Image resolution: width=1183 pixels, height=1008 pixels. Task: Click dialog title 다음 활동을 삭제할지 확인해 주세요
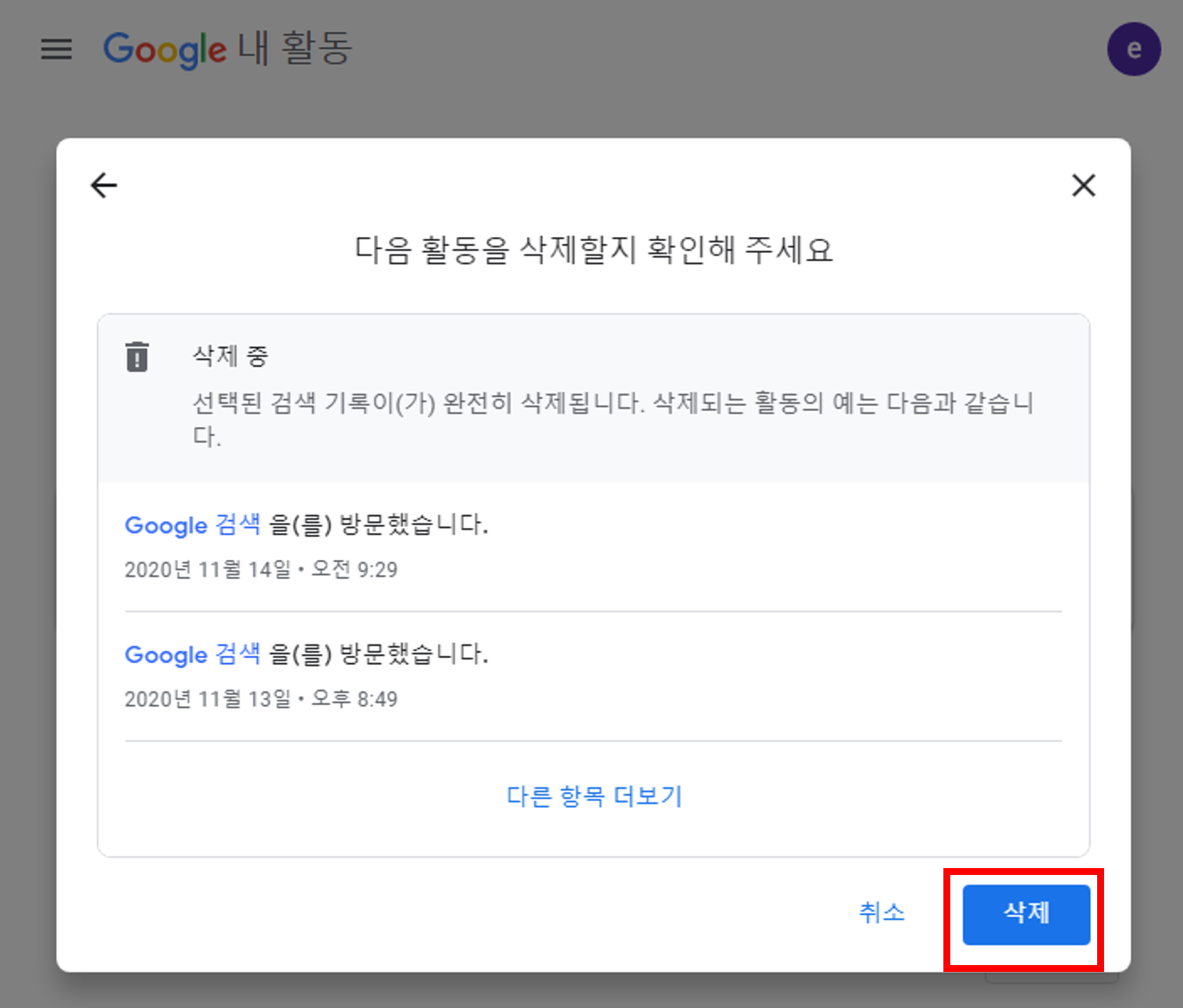(x=594, y=249)
